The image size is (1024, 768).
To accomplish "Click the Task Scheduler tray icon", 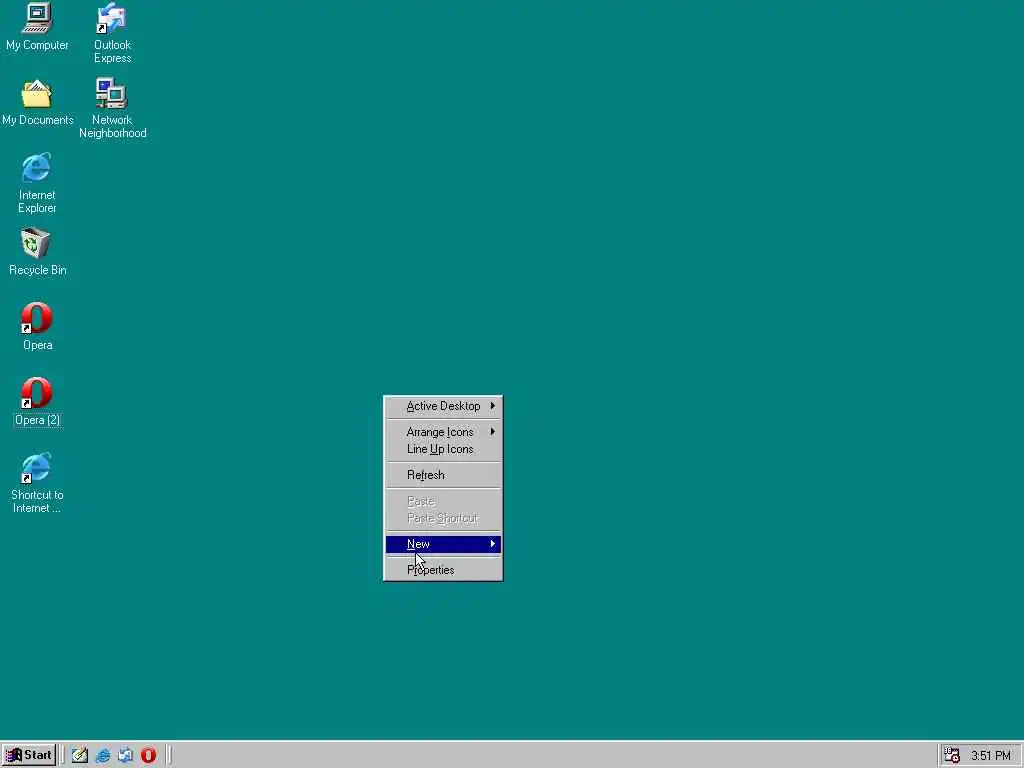I will pyautogui.click(x=952, y=756).
